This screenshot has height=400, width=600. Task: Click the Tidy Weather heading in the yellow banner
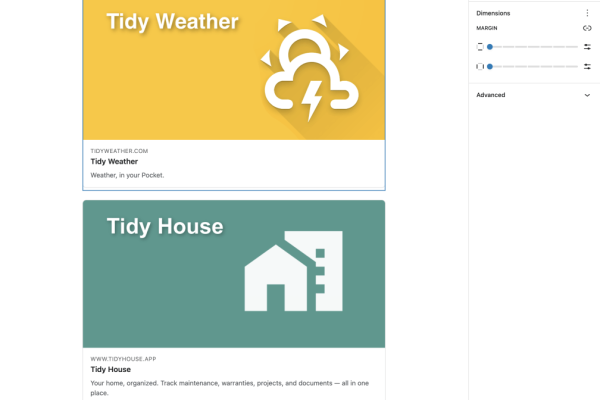click(x=172, y=22)
